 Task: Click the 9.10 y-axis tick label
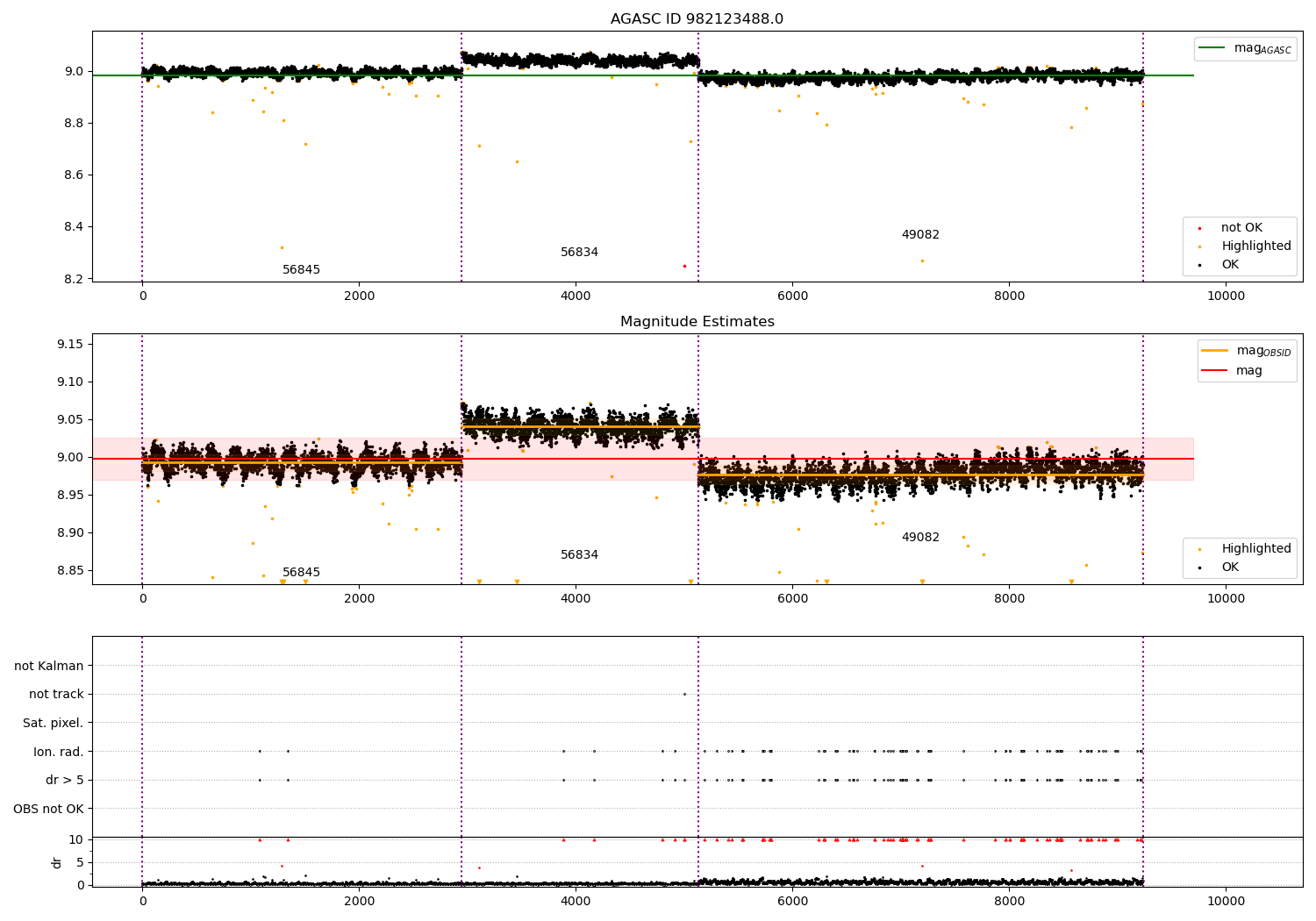[69, 382]
